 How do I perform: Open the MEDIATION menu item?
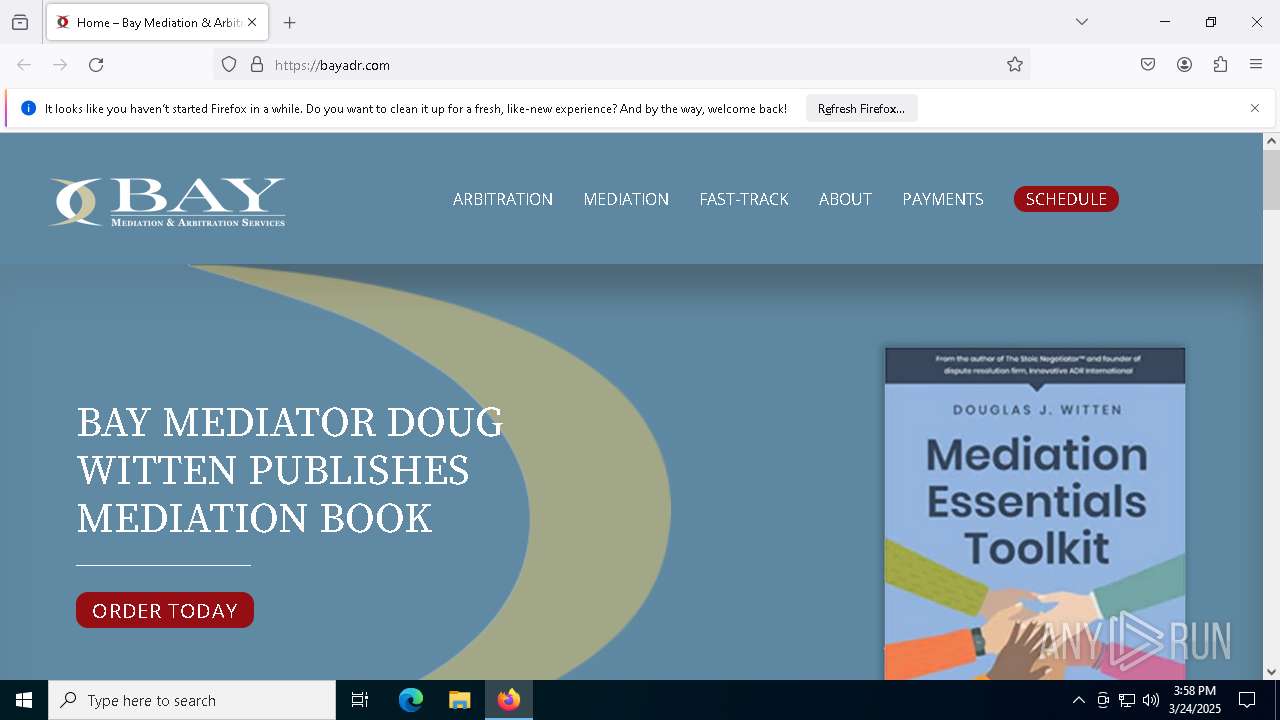(x=626, y=199)
